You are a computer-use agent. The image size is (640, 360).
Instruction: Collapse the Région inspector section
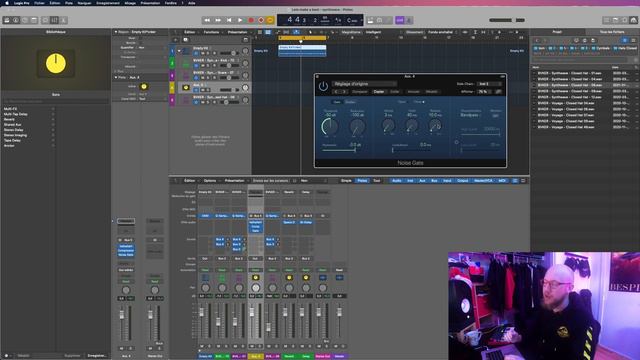click(x=116, y=32)
